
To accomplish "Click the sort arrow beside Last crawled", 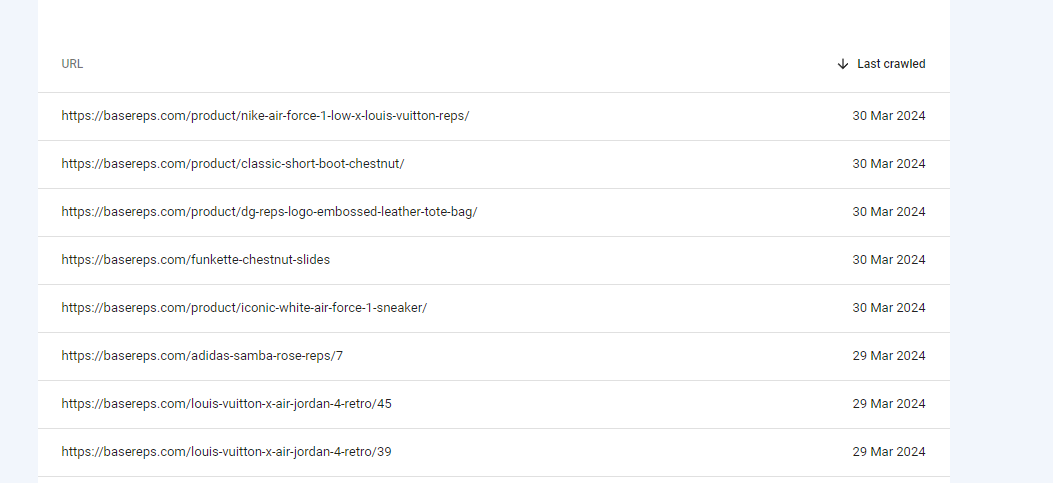I will 843,64.
